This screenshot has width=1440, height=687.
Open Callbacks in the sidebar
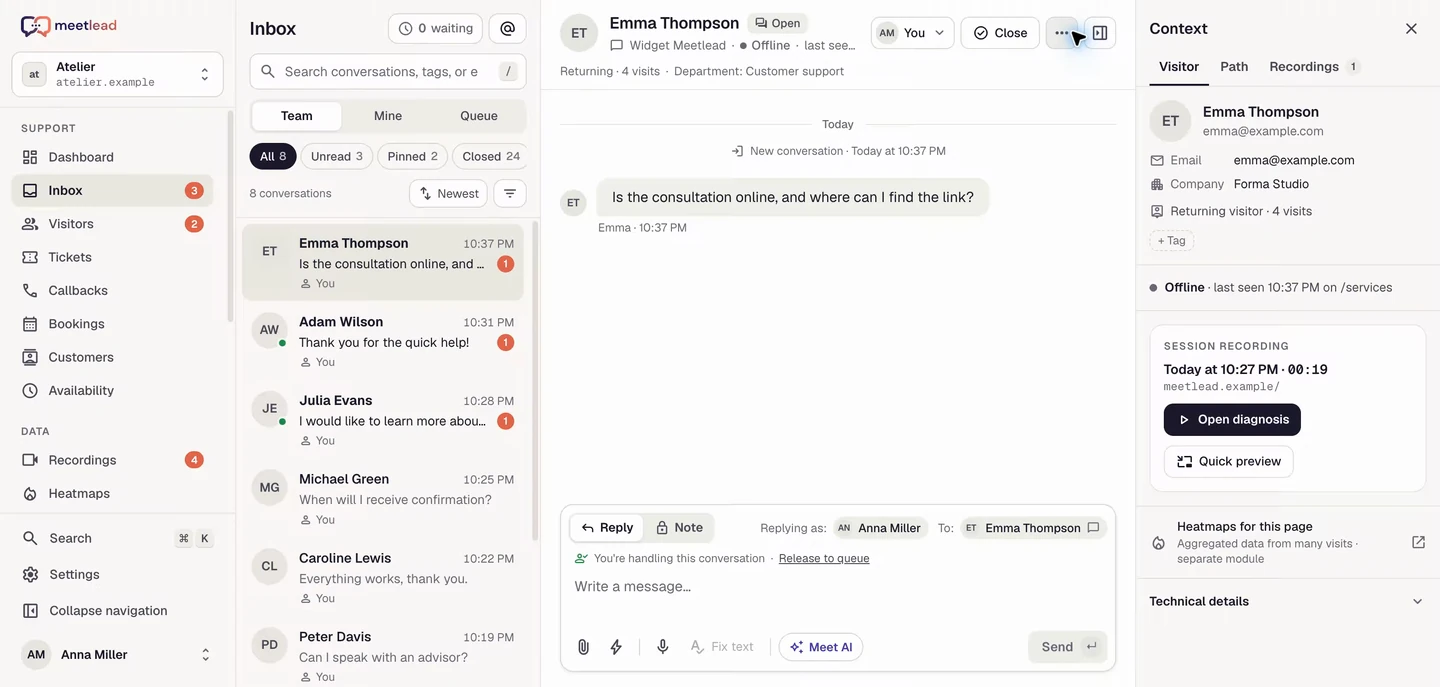coord(112,290)
